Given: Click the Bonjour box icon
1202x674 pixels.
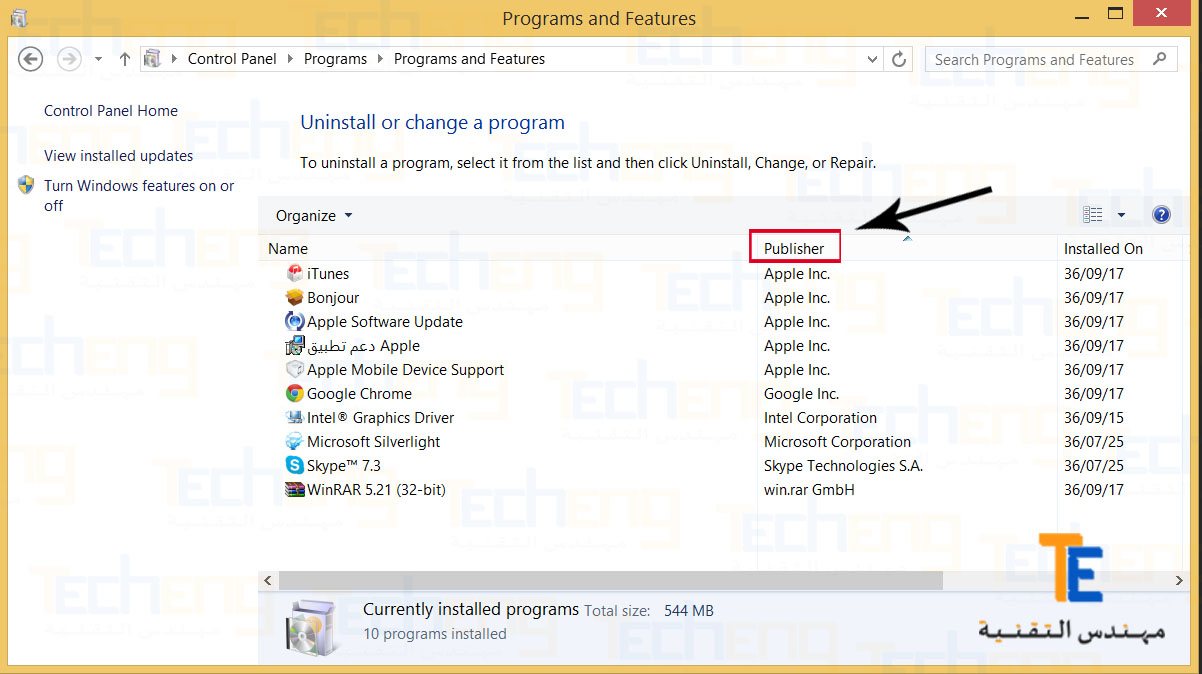Looking at the screenshot, I should 294,297.
